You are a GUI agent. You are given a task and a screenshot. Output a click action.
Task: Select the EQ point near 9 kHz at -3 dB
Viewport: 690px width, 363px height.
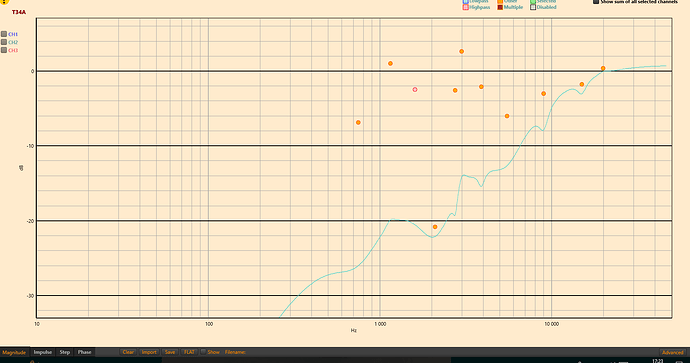(x=543, y=94)
